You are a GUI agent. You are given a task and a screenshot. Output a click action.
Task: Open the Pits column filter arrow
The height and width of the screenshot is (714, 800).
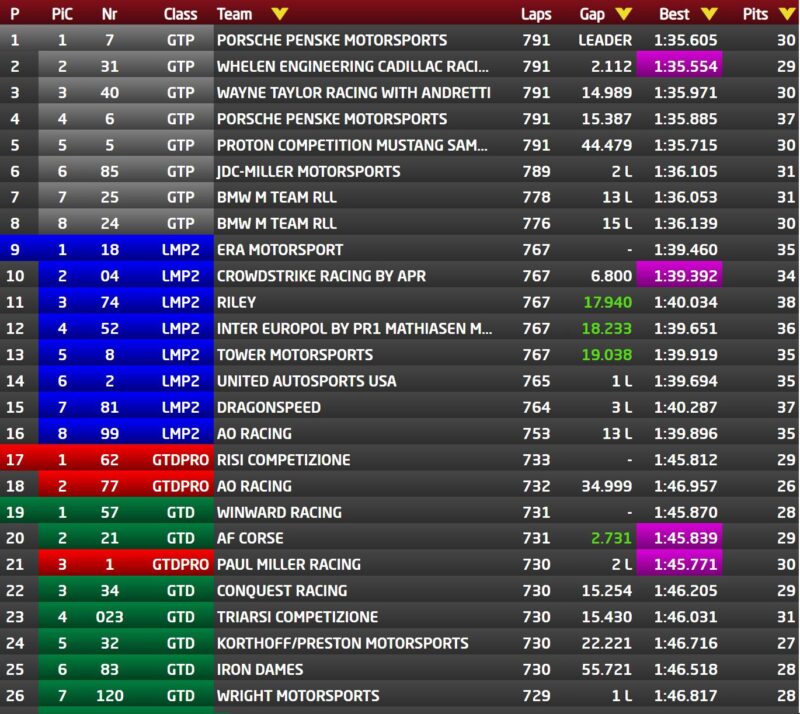(787, 14)
